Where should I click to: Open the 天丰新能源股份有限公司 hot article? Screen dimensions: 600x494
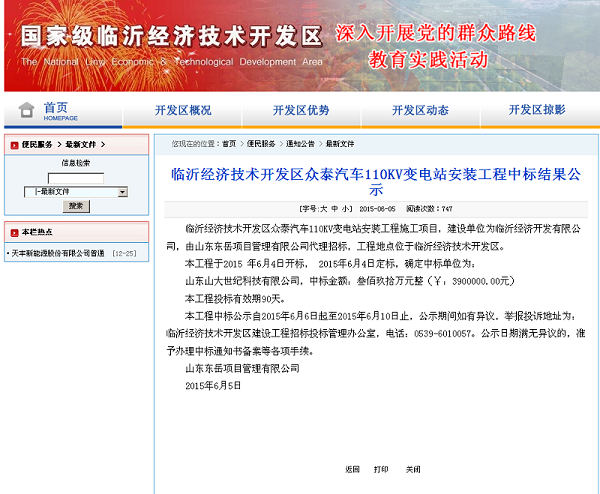click(x=57, y=254)
